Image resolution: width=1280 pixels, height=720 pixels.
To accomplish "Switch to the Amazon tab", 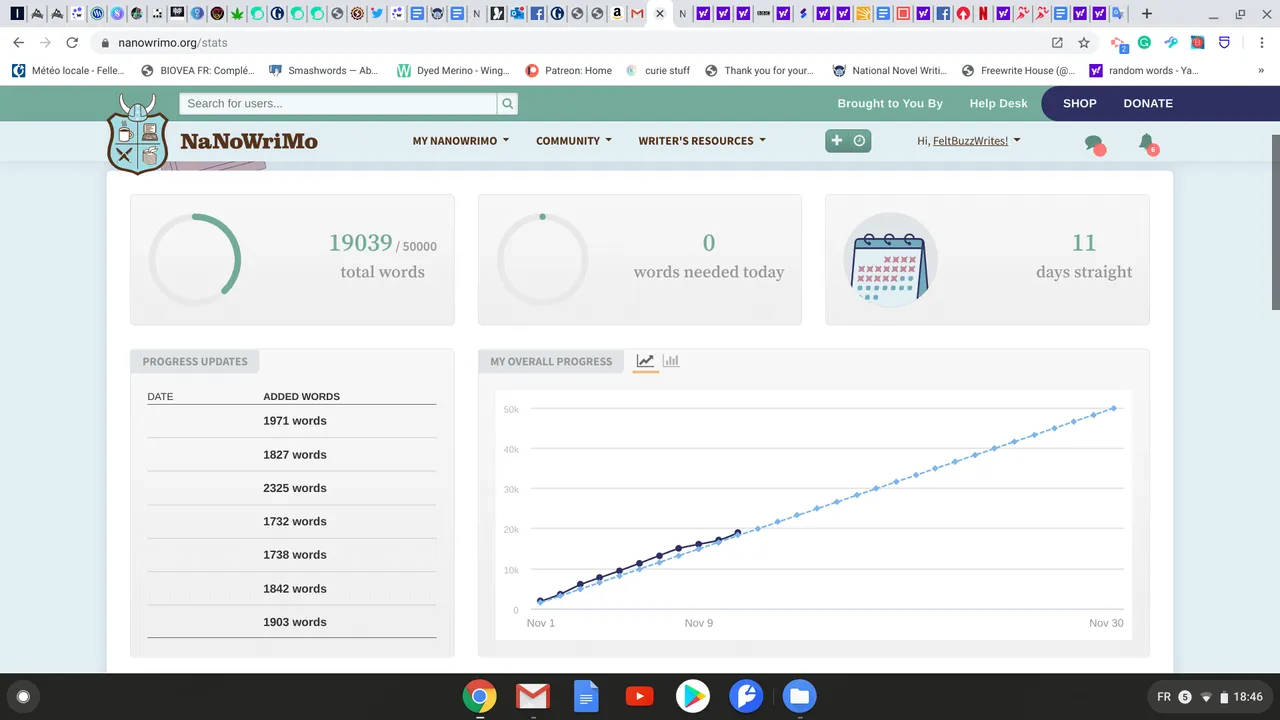I will pos(617,14).
